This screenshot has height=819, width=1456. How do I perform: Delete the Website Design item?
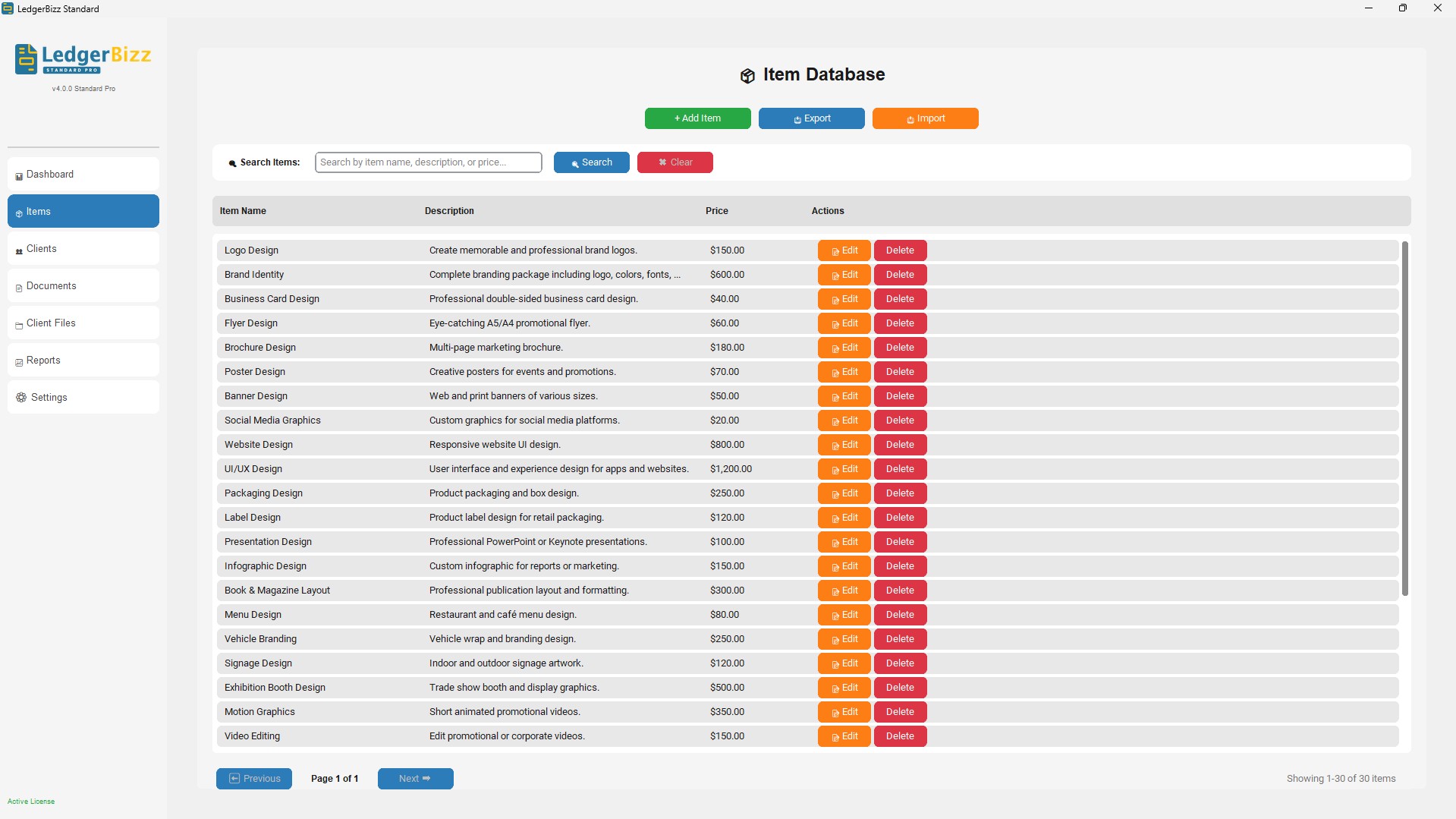pyautogui.click(x=900, y=445)
